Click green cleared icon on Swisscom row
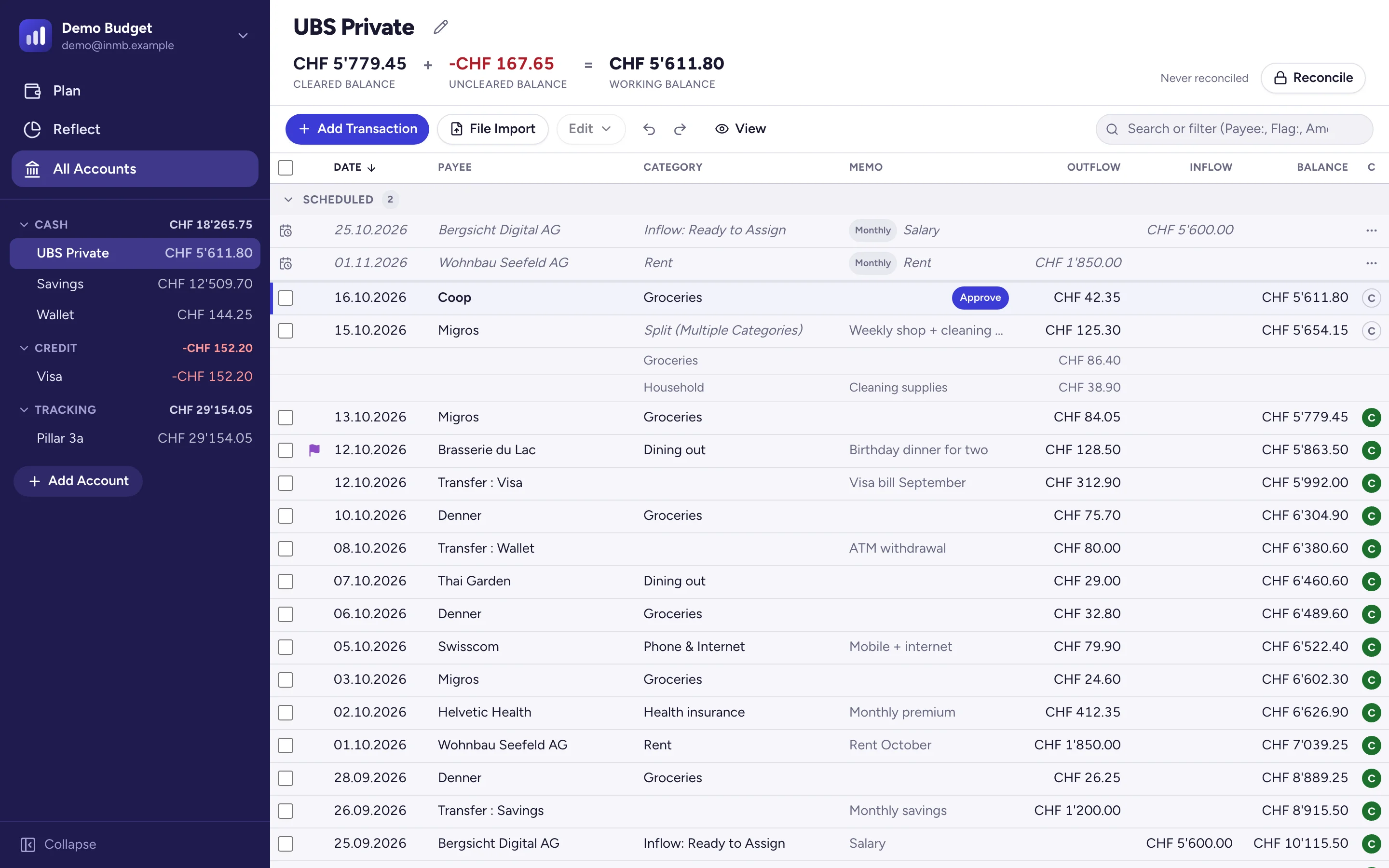The height and width of the screenshot is (868, 1389). [x=1371, y=647]
